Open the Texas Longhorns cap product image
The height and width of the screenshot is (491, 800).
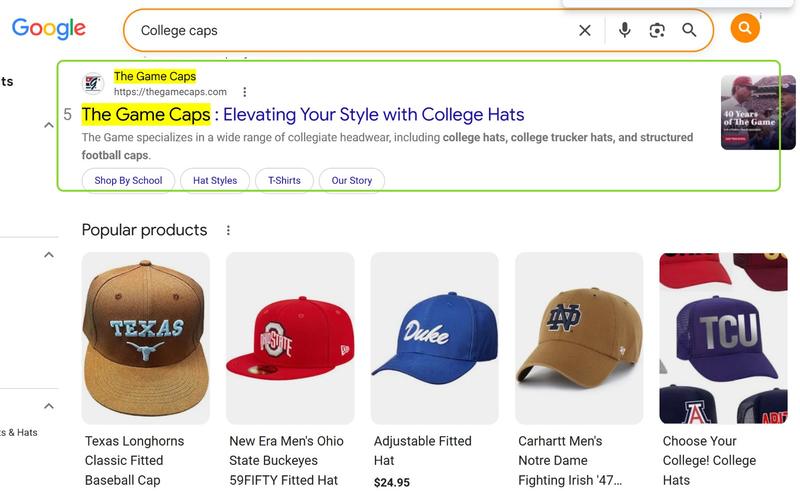(145, 338)
